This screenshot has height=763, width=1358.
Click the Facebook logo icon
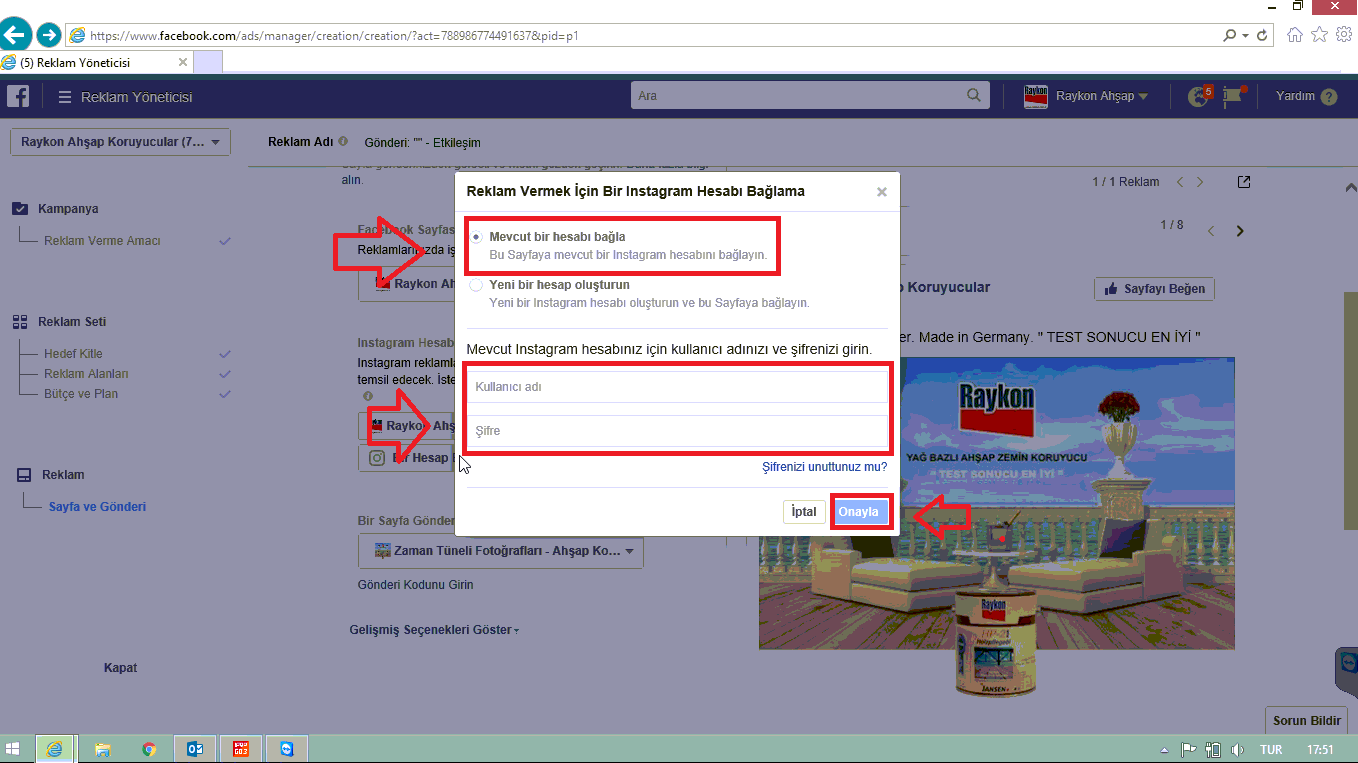pyautogui.click(x=18, y=96)
